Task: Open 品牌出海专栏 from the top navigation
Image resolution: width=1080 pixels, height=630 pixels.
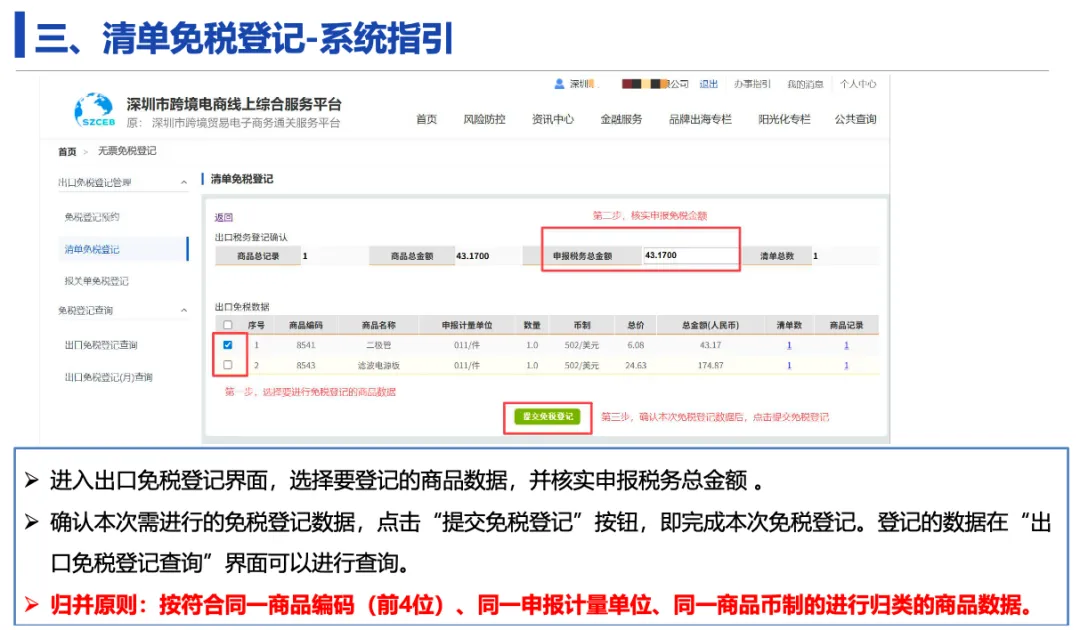Action: [x=700, y=119]
